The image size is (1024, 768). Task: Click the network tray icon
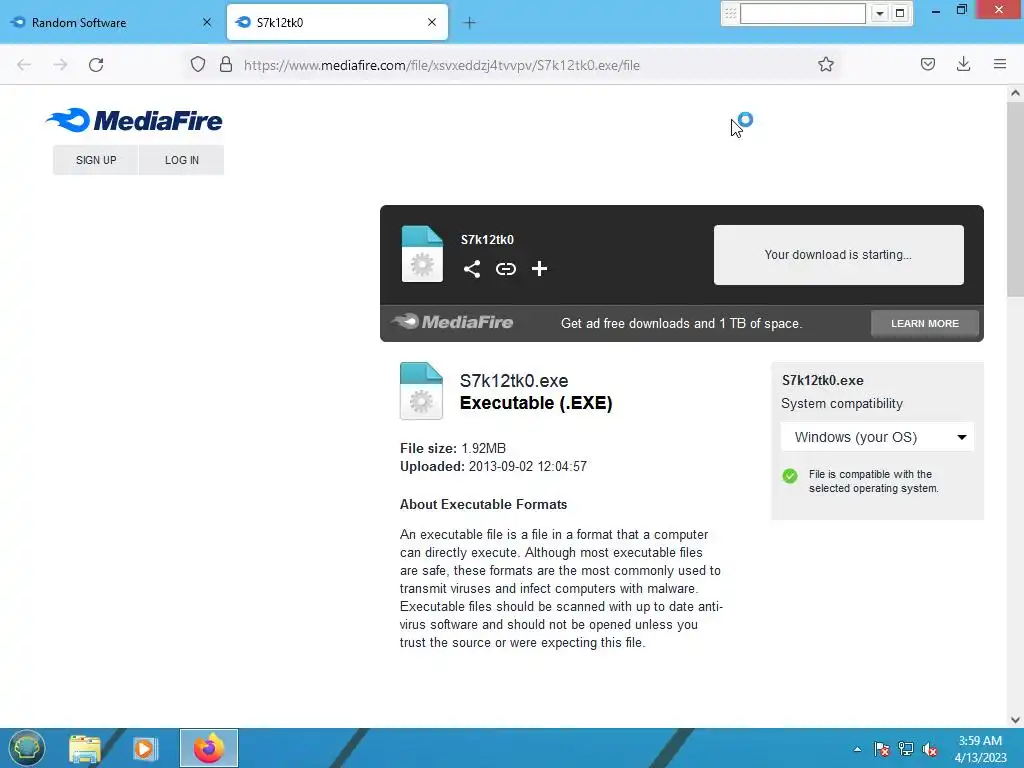pos(906,749)
